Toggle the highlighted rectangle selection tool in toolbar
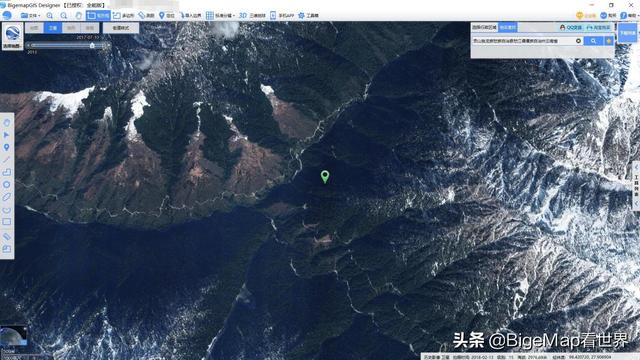This screenshot has width=640, height=360. click(x=98, y=16)
